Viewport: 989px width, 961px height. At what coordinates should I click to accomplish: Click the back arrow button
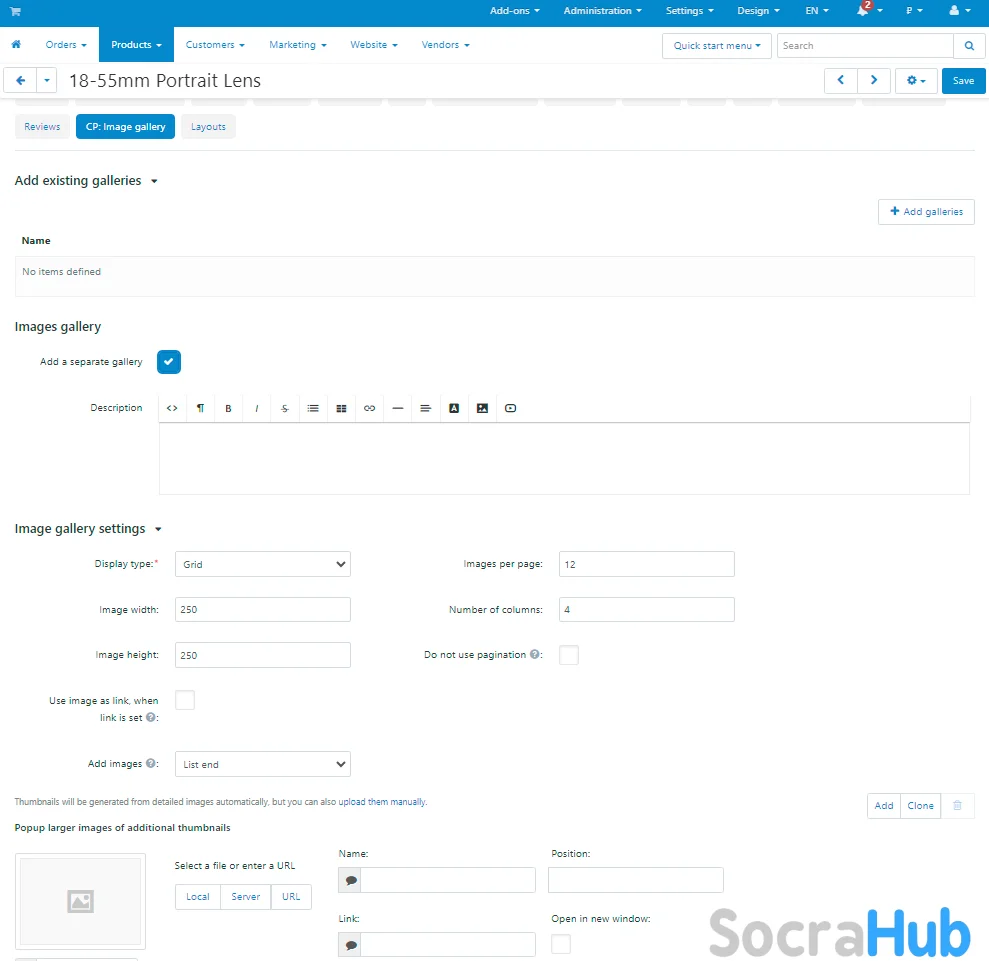[x=20, y=81]
